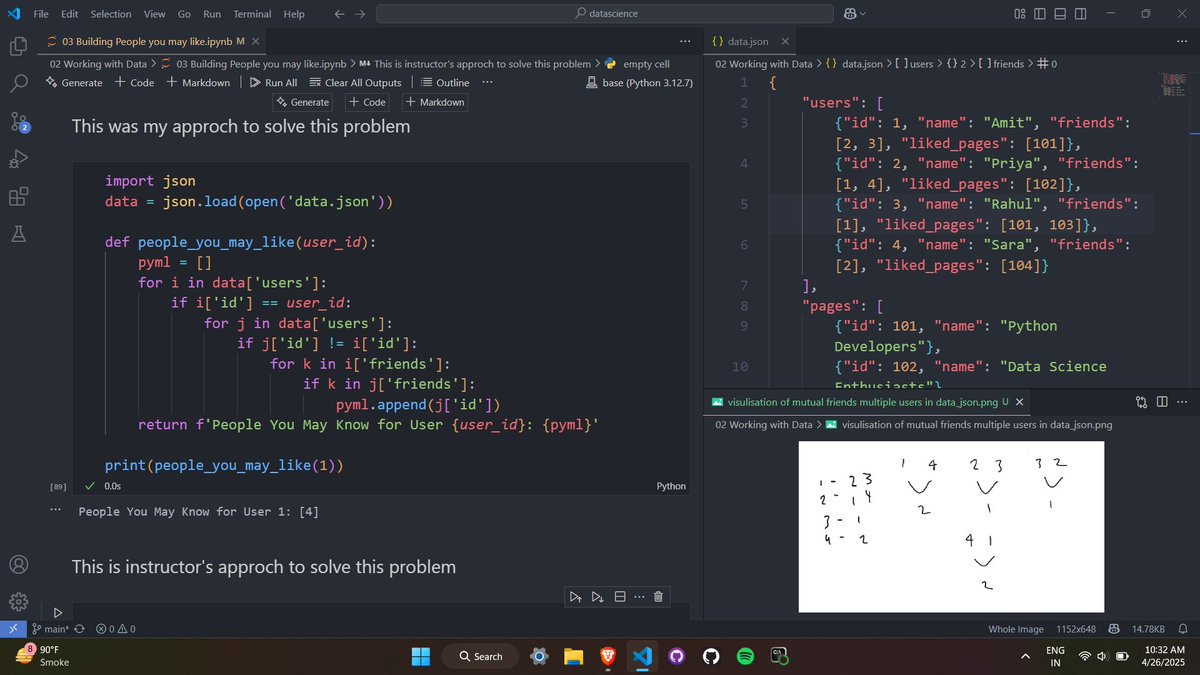The image size is (1200, 675).
Task: Open Changes for the image preview editor
Action: (1141, 402)
